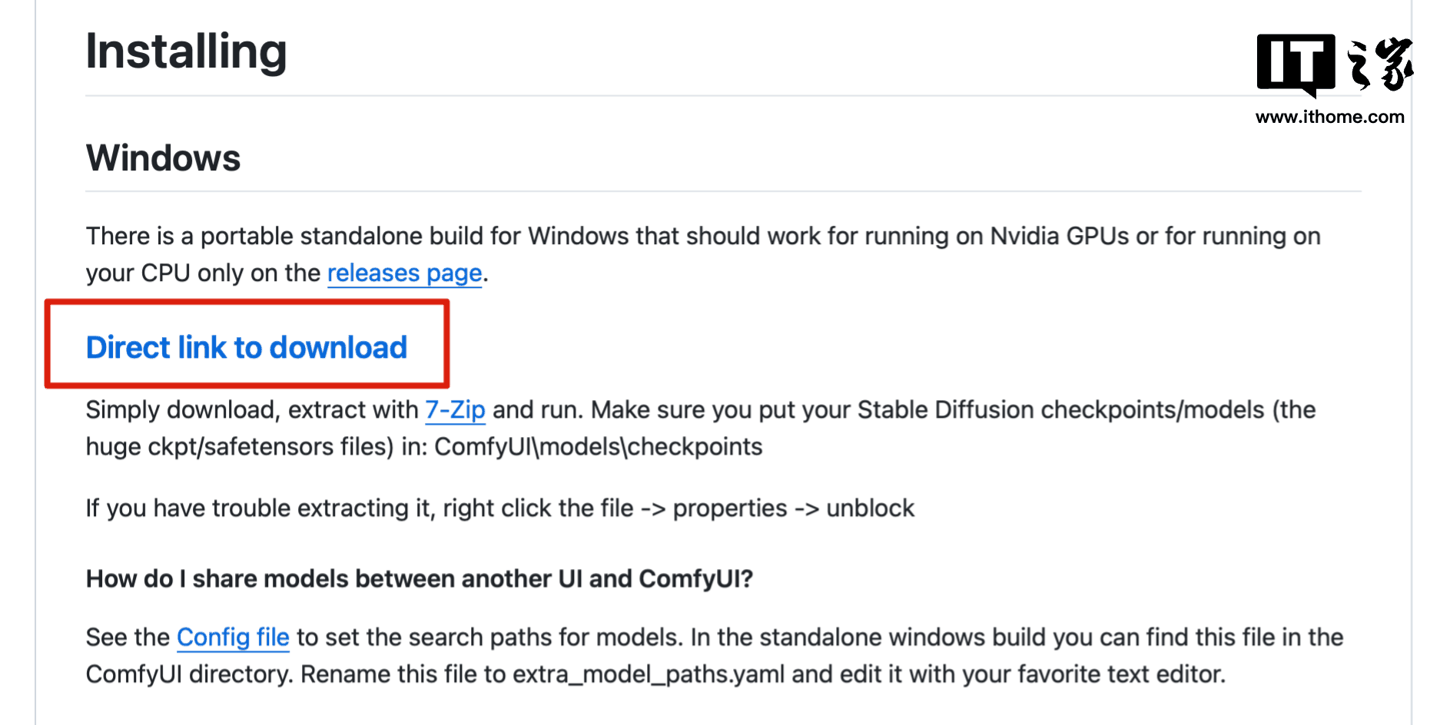Click the www.ithome.com watermark text
This screenshot has height=725, width=1440.
point(1329,117)
